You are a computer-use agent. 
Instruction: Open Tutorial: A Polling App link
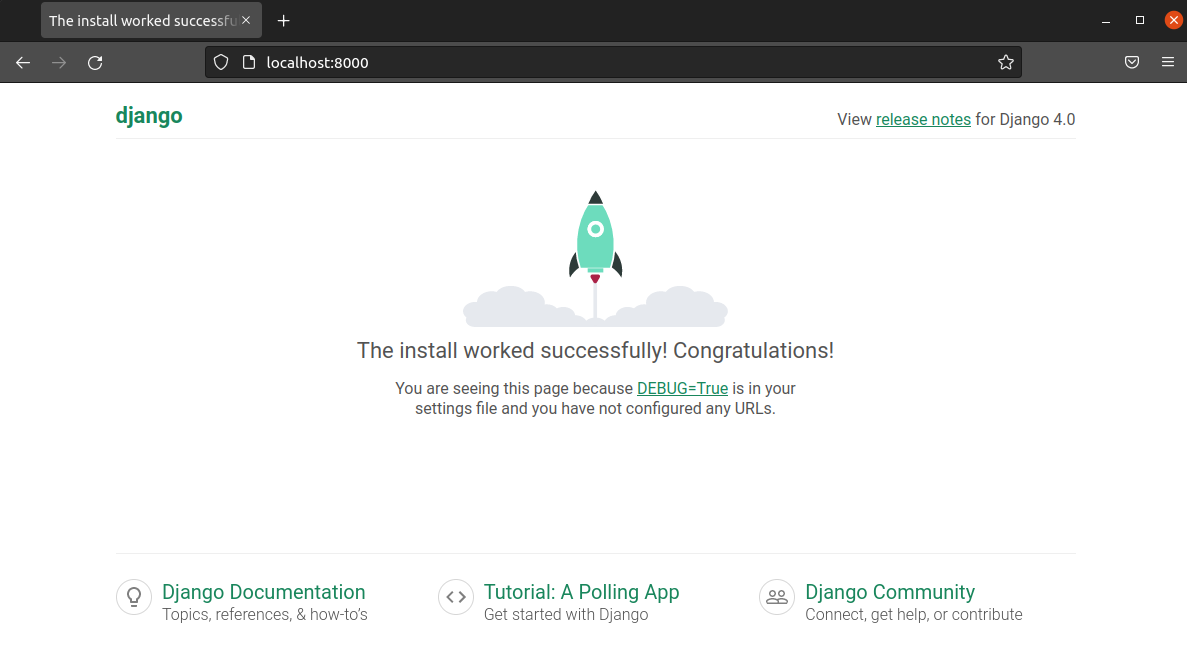tap(581, 592)
